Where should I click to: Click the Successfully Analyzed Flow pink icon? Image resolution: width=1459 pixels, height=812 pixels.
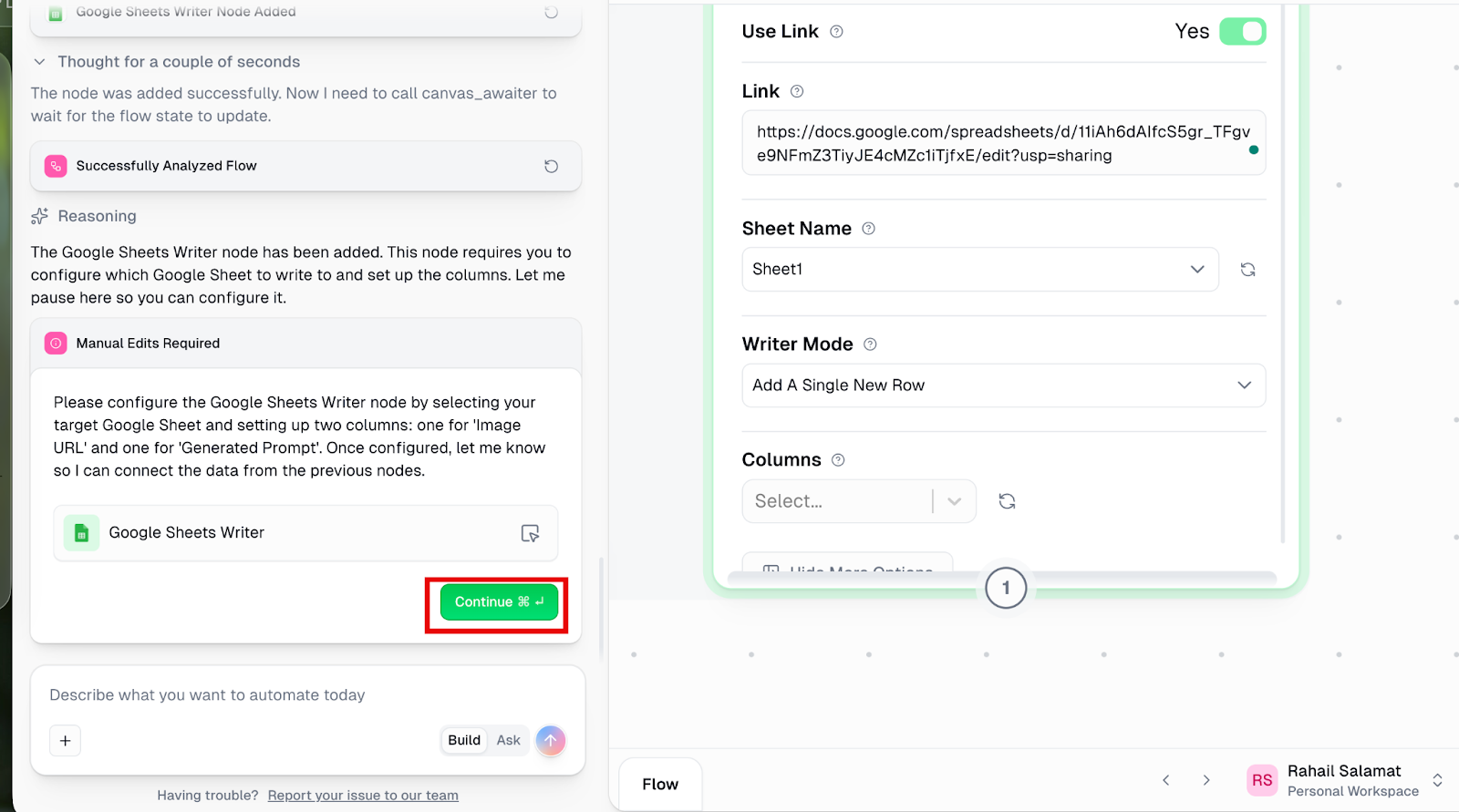tap(56, 166)
